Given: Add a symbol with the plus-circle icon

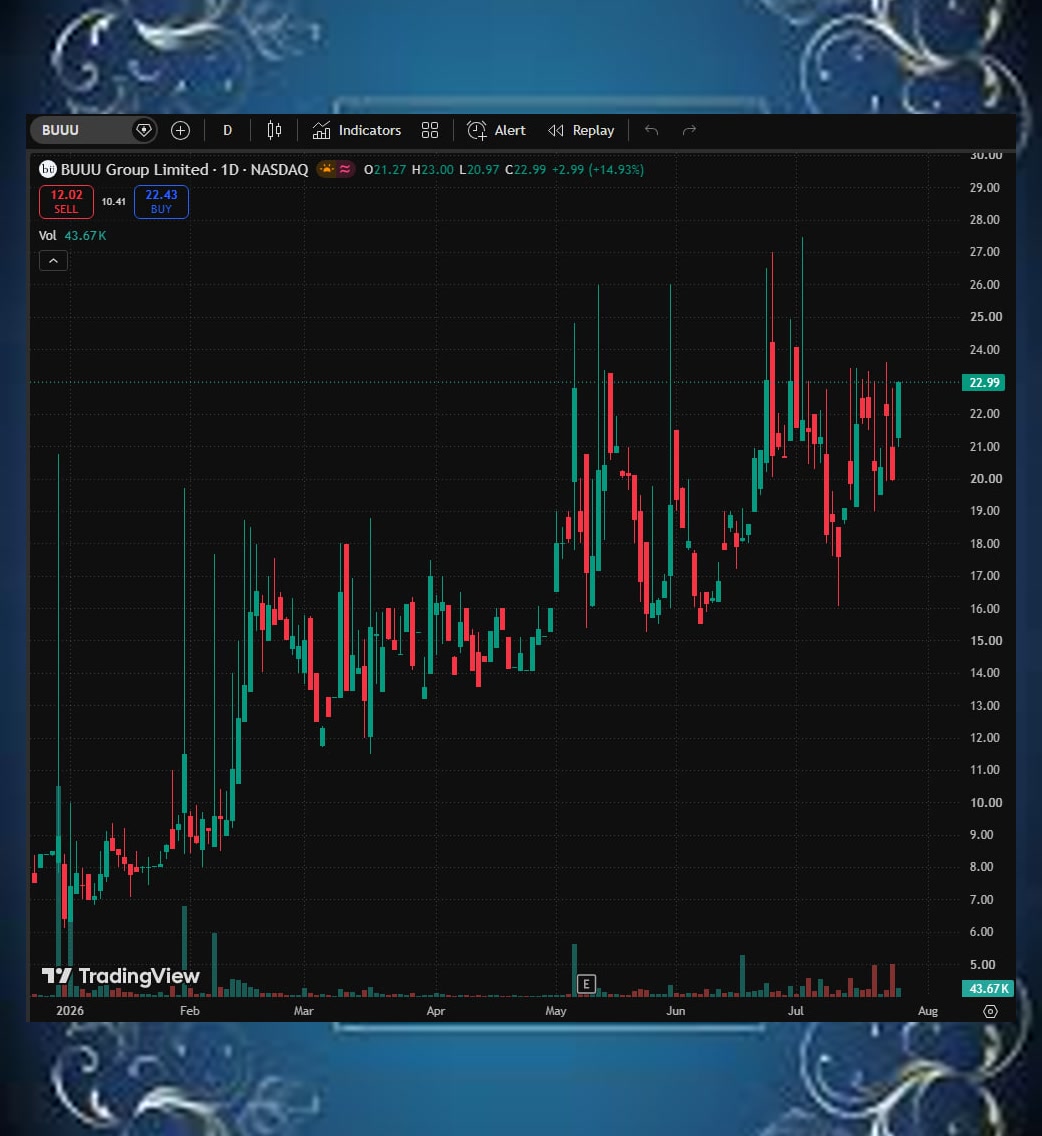Looking at the screenshot, I should click(180, 130).
